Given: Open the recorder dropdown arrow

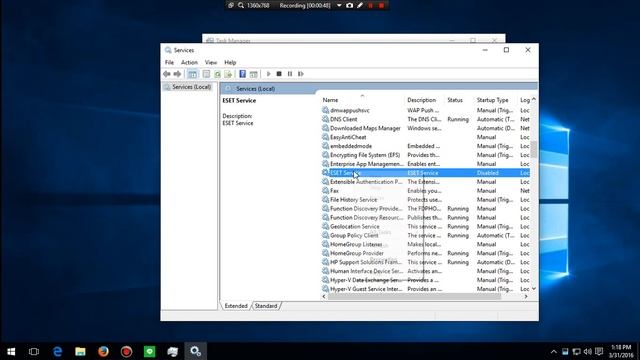Looking at the screenshot, I should coord(339,5).
